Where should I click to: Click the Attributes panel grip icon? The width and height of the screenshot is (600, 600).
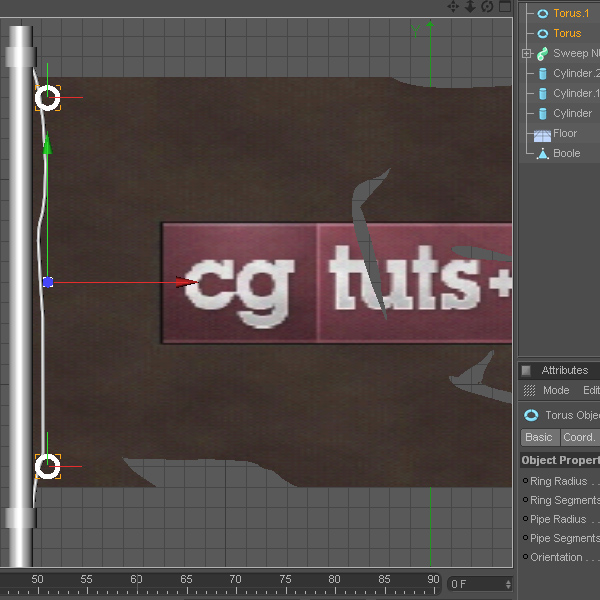click(x=527, y=370)
